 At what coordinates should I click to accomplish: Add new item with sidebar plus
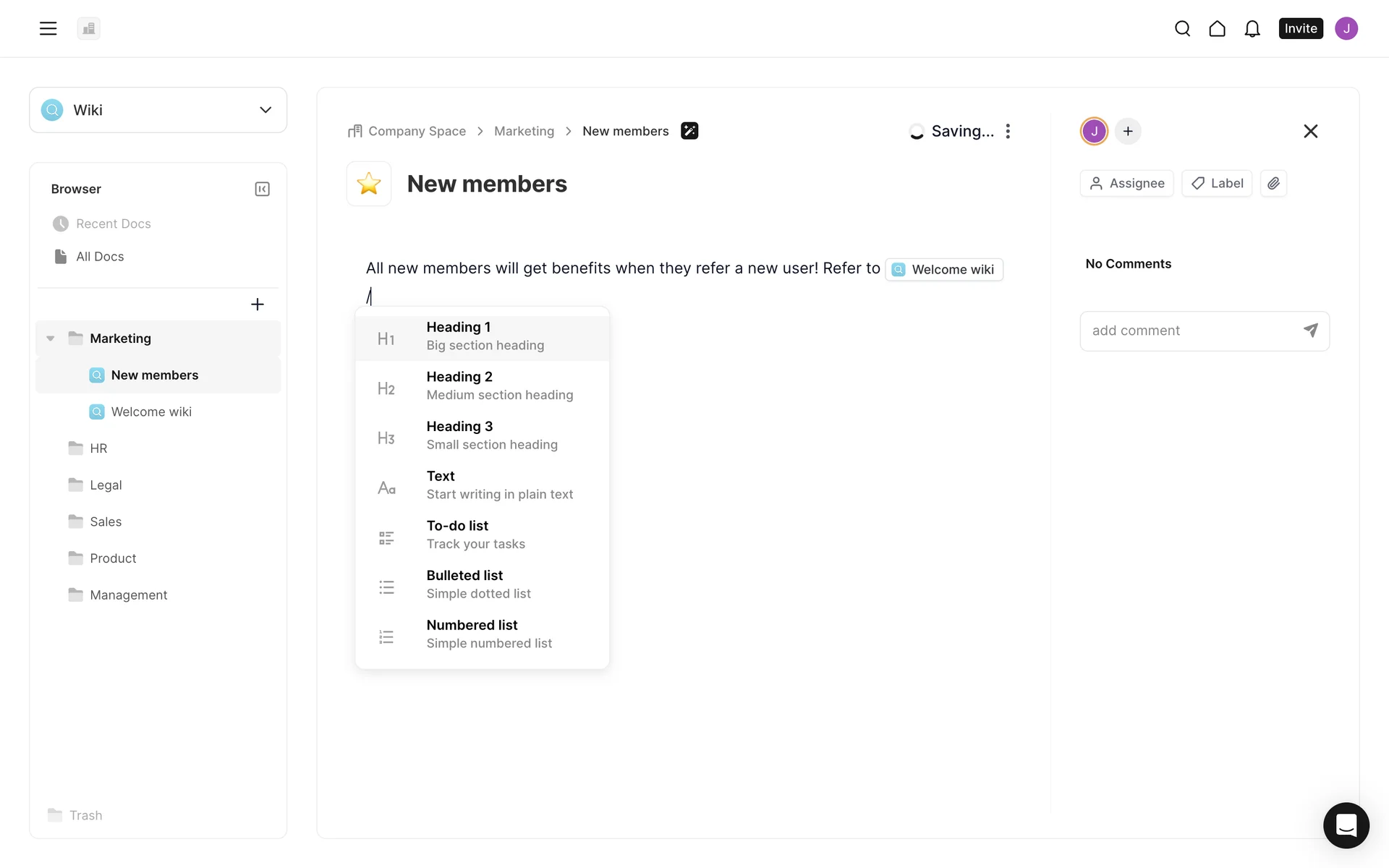point(257,305)
